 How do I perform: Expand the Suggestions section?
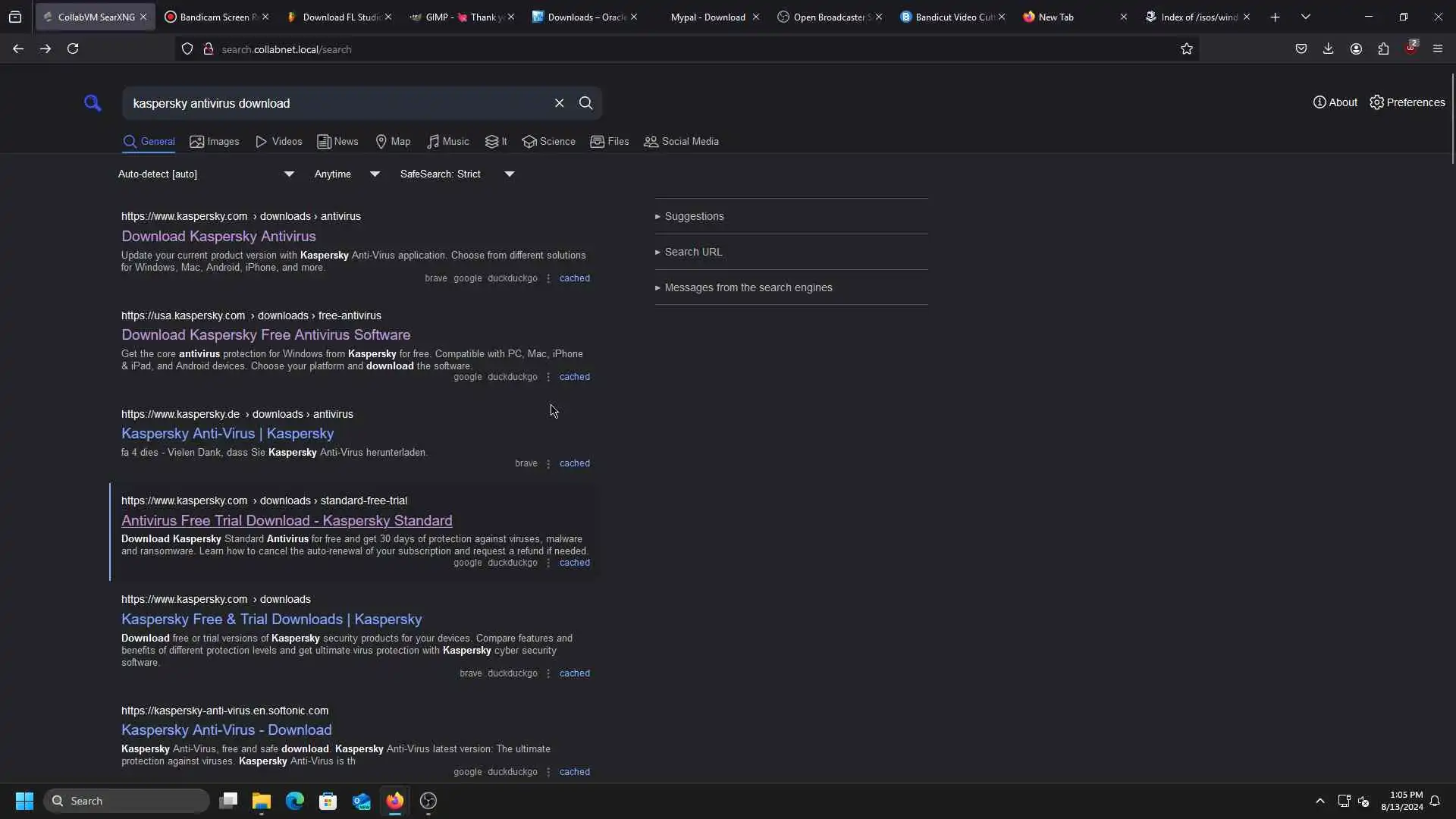(694, 216)
